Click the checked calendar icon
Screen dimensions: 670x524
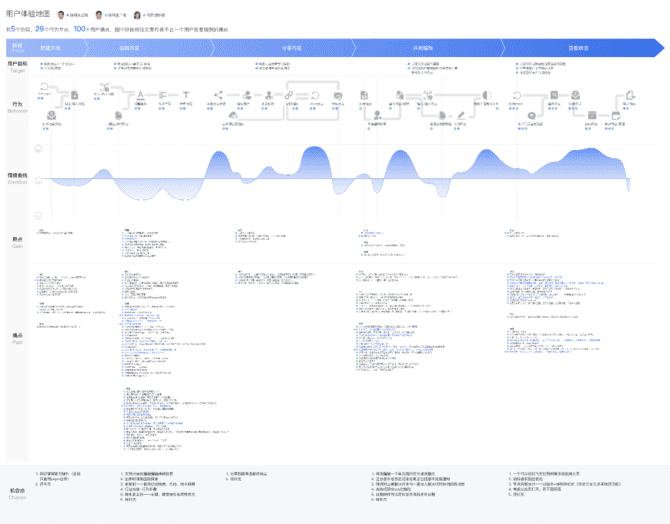pos(592,115)
